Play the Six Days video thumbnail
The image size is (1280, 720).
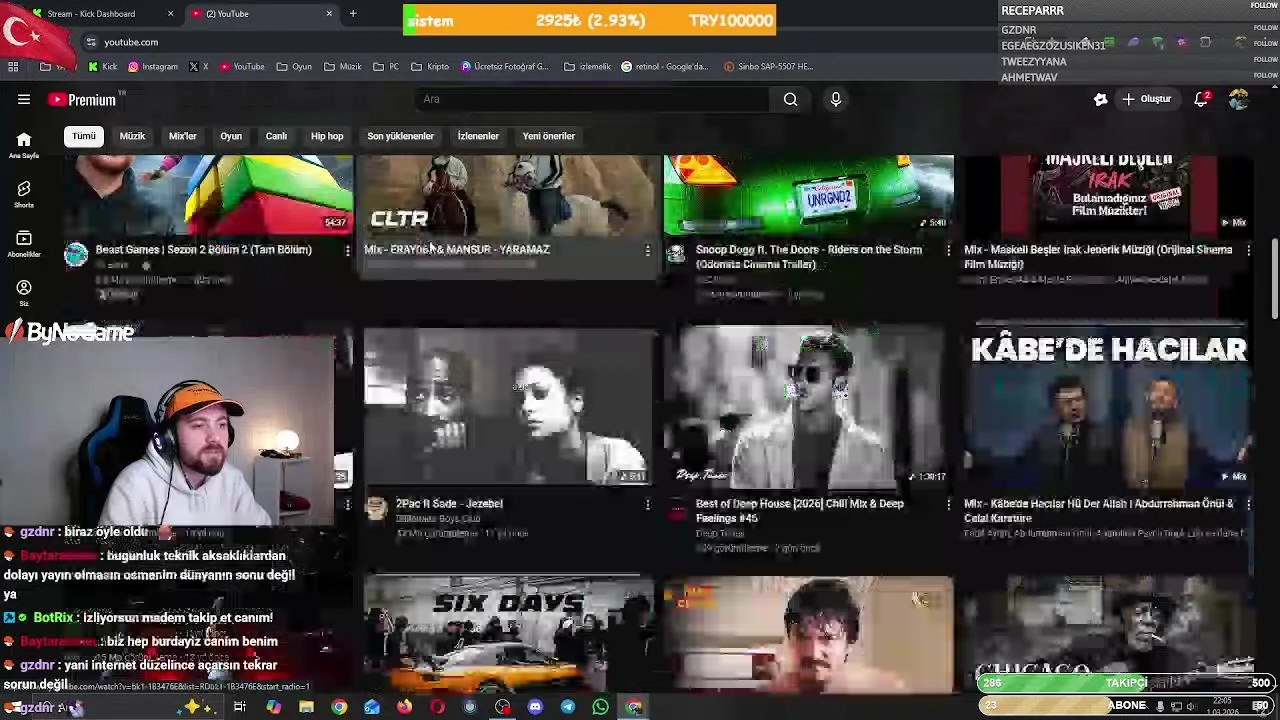pyautogui.click(x=508, y=636)
